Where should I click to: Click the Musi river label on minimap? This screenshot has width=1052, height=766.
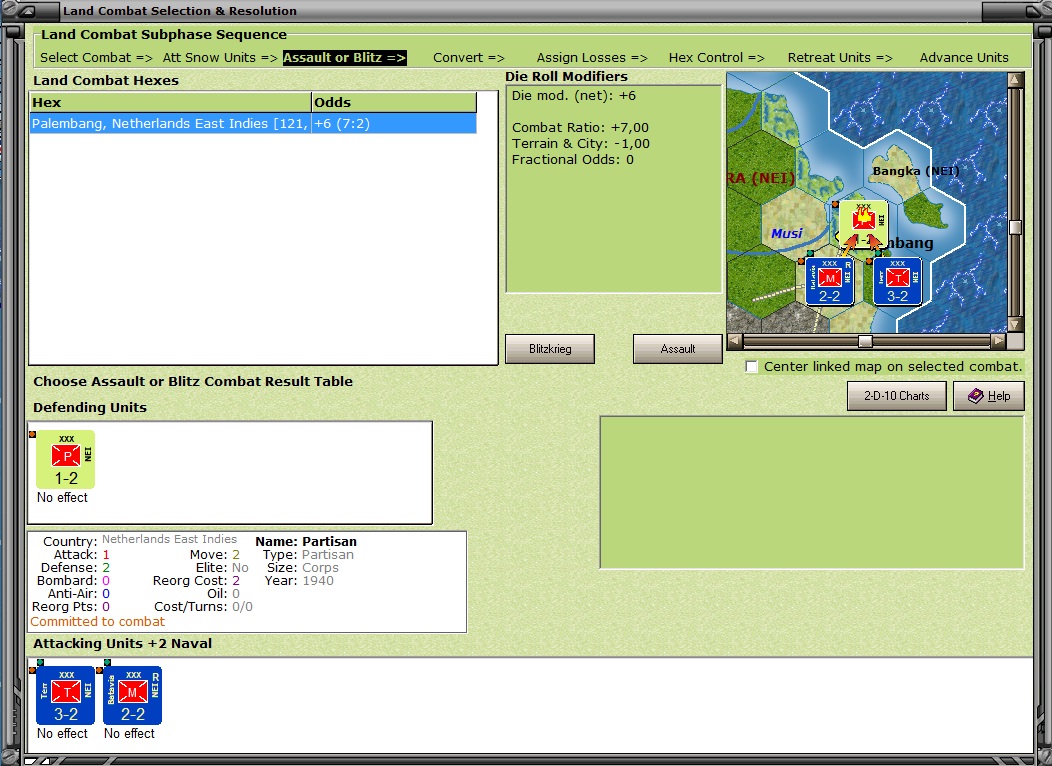[786, 233]
